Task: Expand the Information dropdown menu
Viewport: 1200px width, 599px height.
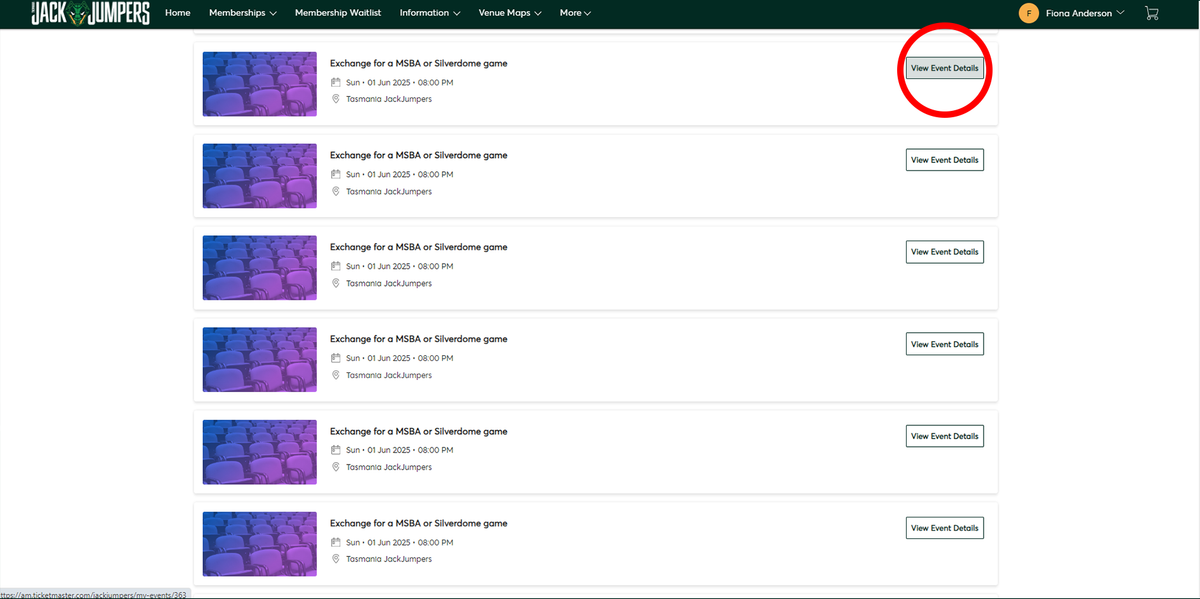Action: coord(430,13)
